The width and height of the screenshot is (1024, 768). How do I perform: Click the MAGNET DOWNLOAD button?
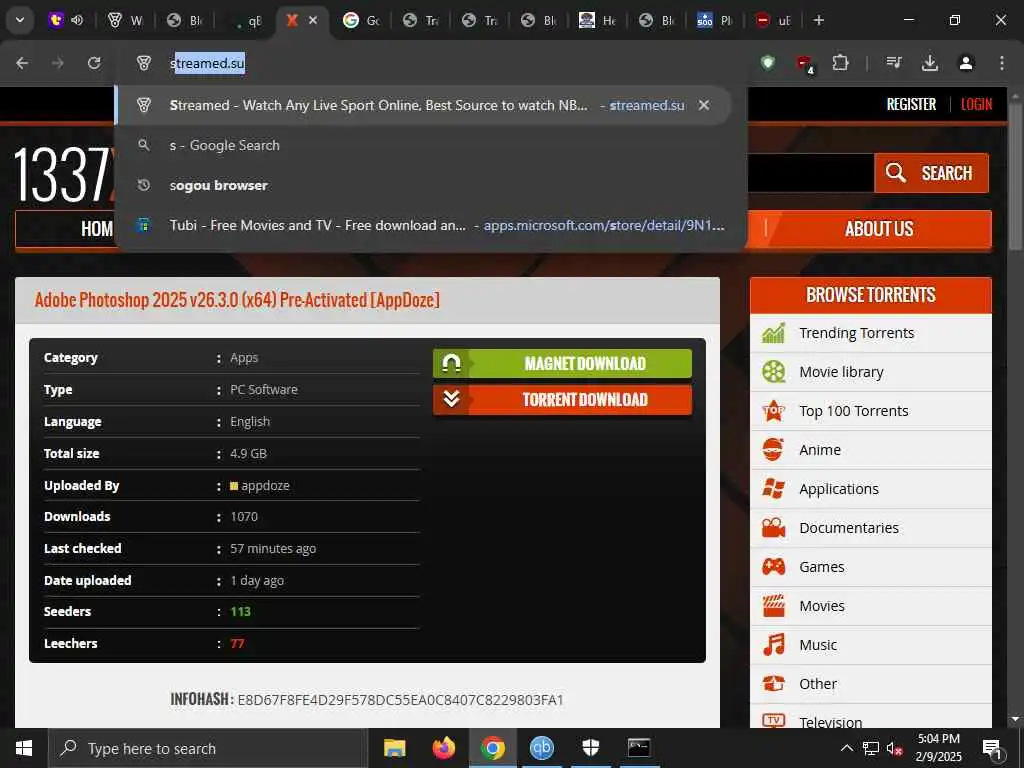tap(562, 364)
